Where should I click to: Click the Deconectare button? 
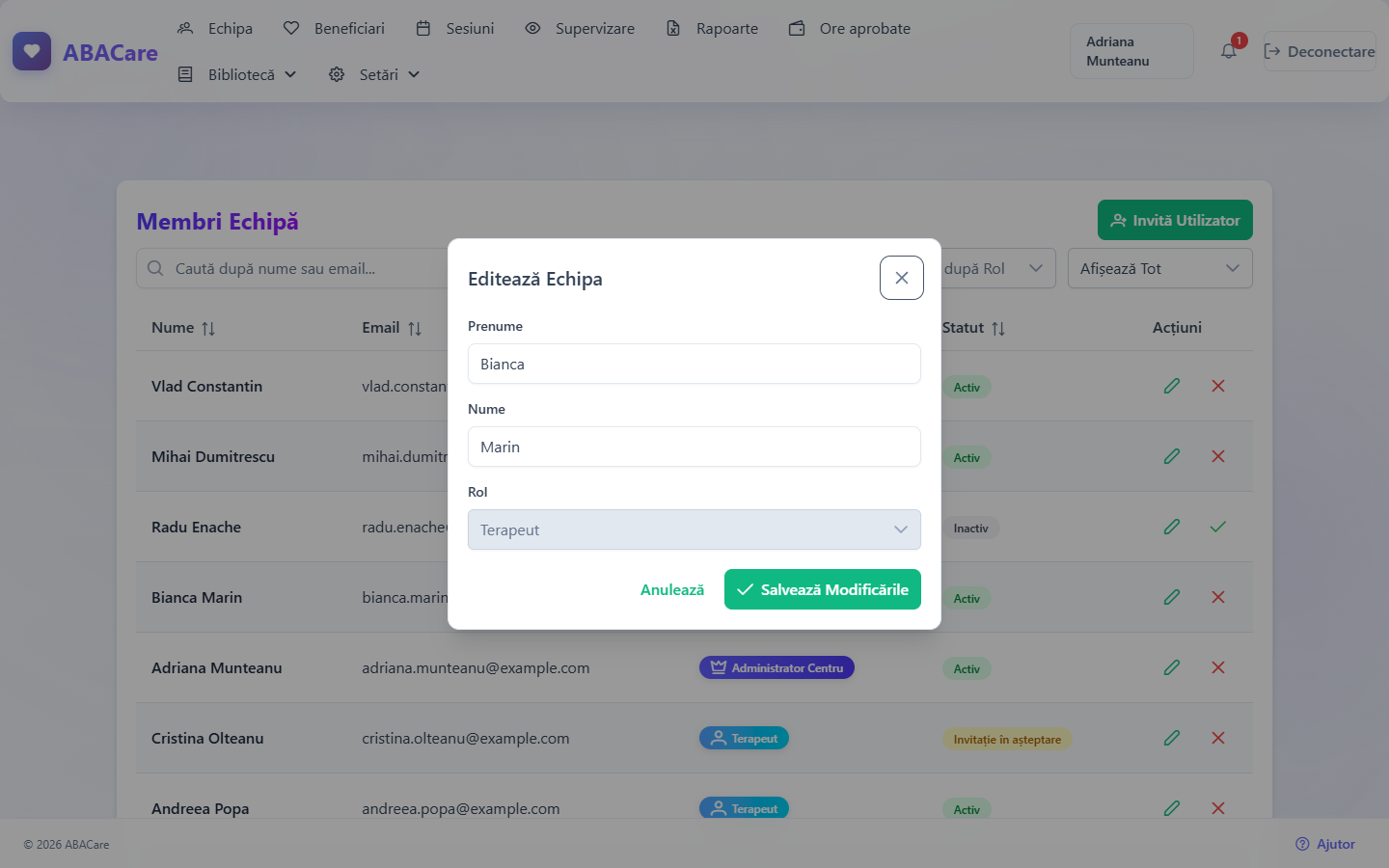pyautogui.click(x=1320, y=51)
